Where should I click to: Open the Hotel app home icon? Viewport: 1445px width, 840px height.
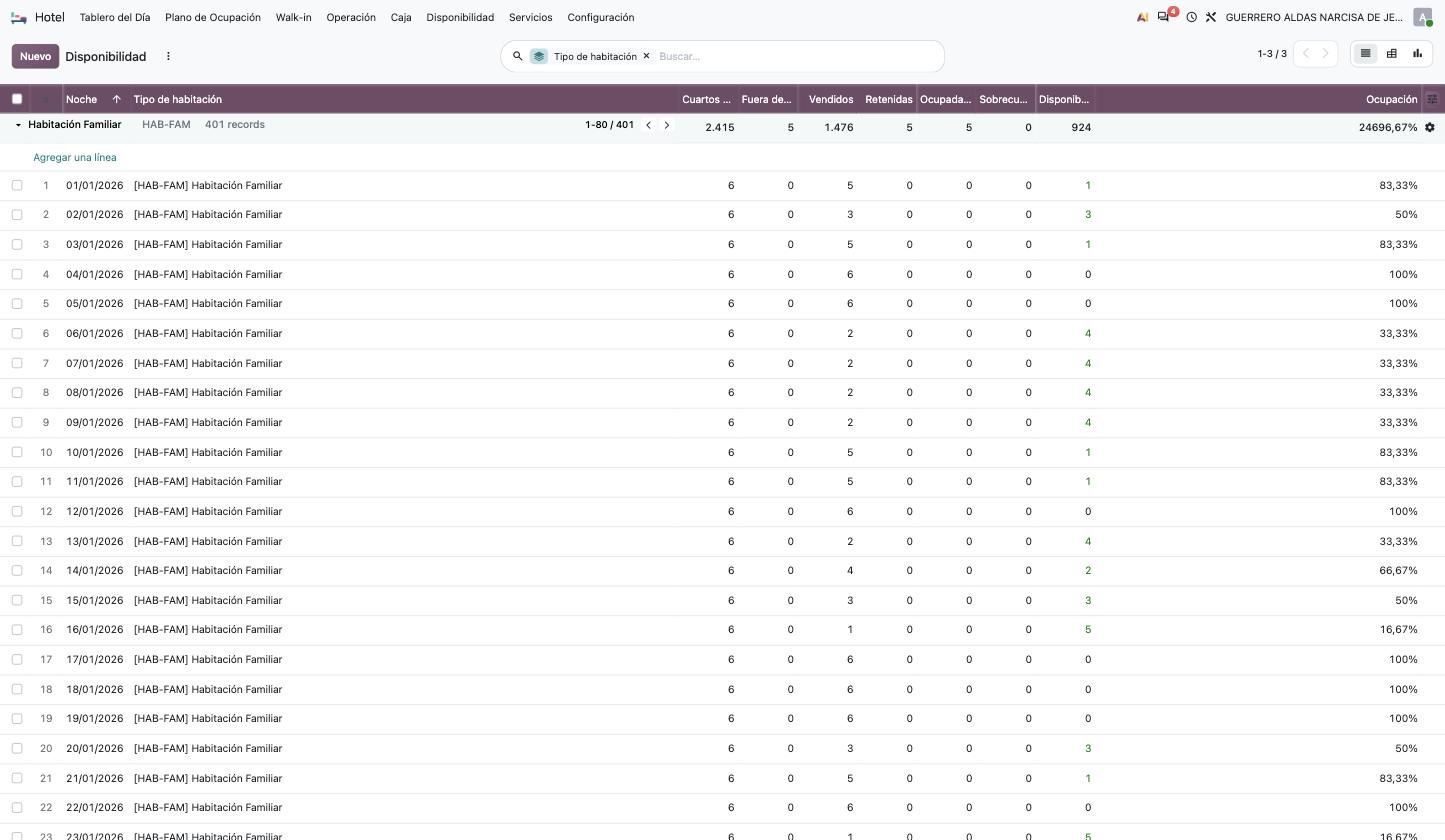click(x=18, y=17)
